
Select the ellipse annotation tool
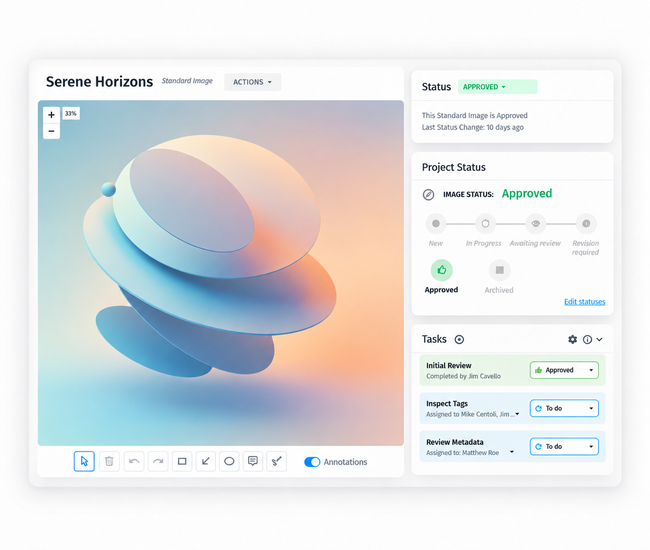229,461
